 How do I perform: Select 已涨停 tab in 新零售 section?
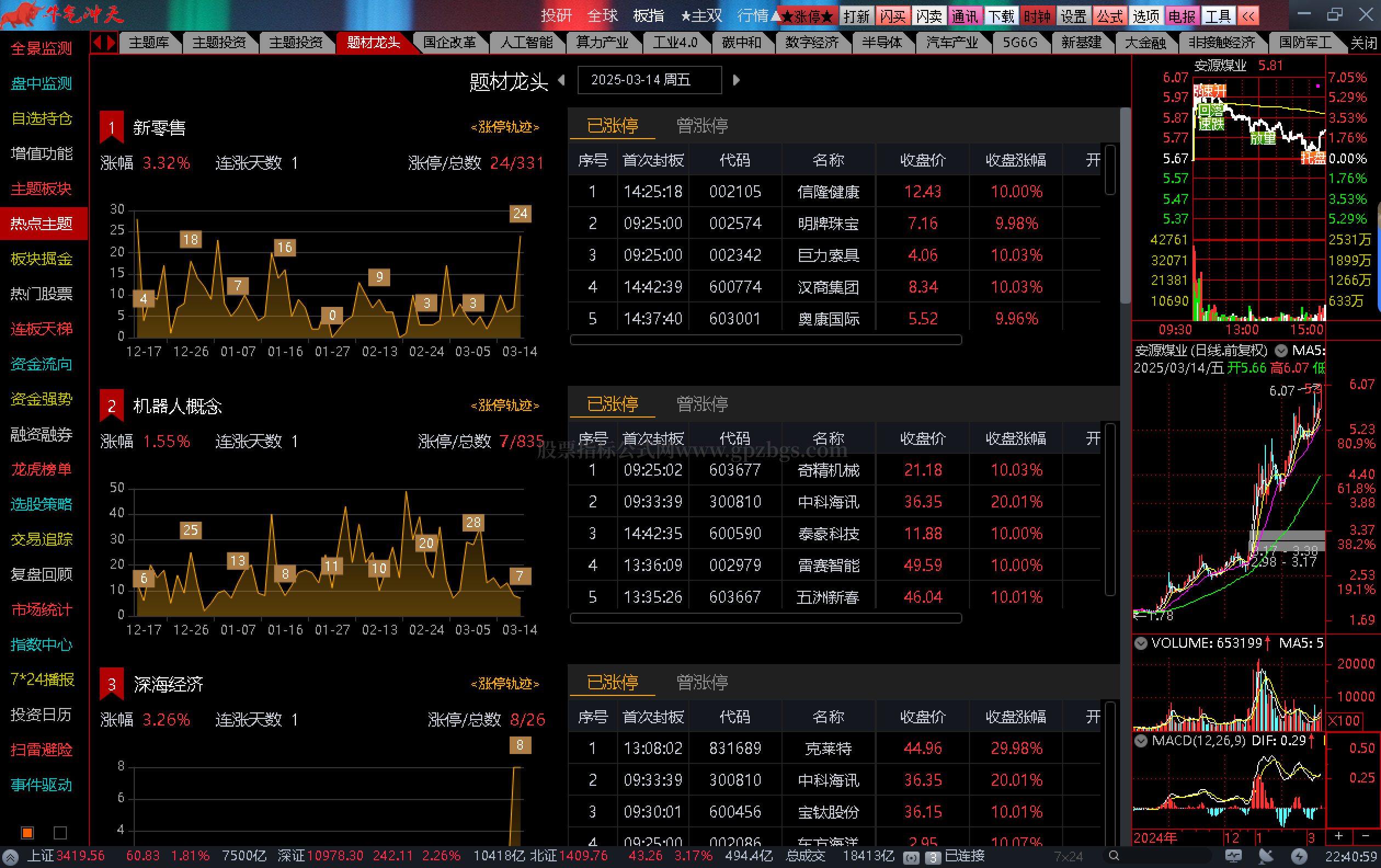(613, 125)
